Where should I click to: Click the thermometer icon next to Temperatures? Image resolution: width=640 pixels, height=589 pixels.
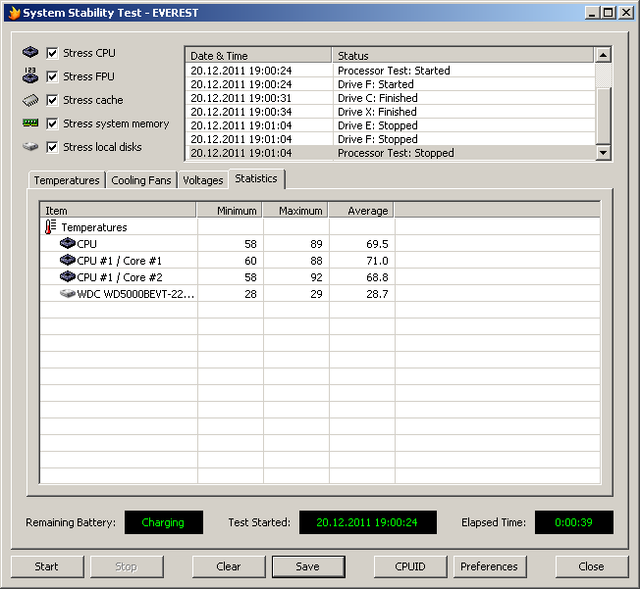51,227
